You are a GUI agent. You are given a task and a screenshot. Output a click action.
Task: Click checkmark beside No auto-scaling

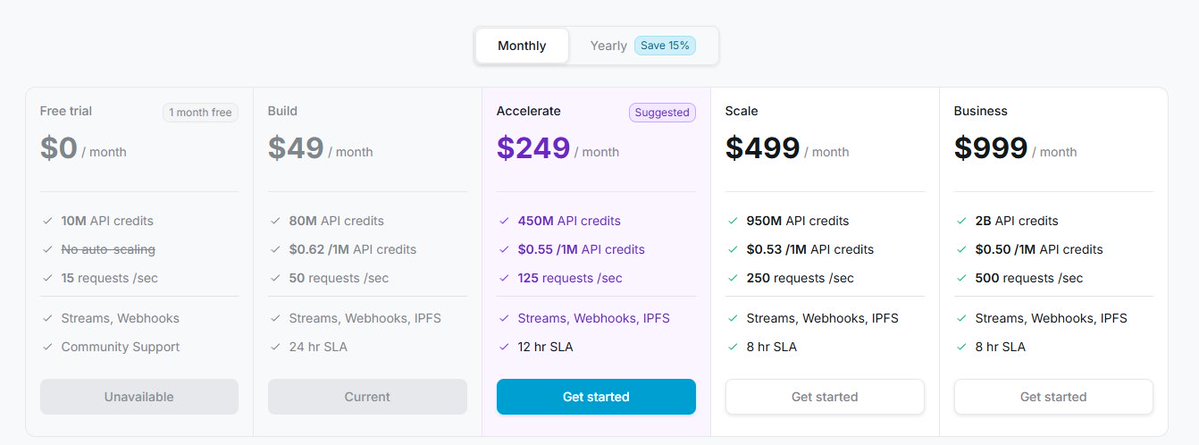point(47,249)
